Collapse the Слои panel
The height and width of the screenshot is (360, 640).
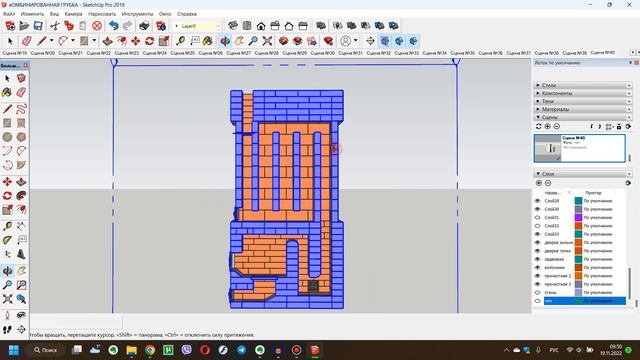point(583,173)
